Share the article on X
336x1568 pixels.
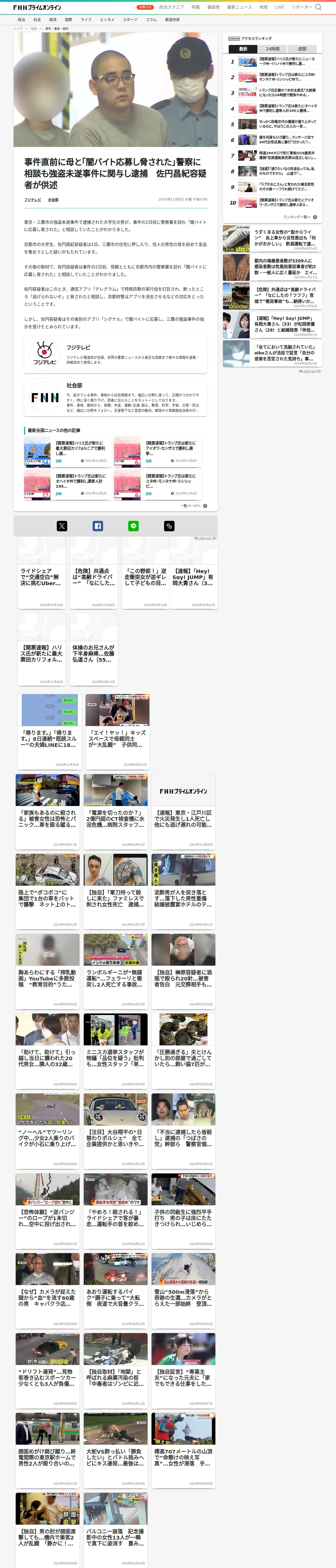pos(62,526)
